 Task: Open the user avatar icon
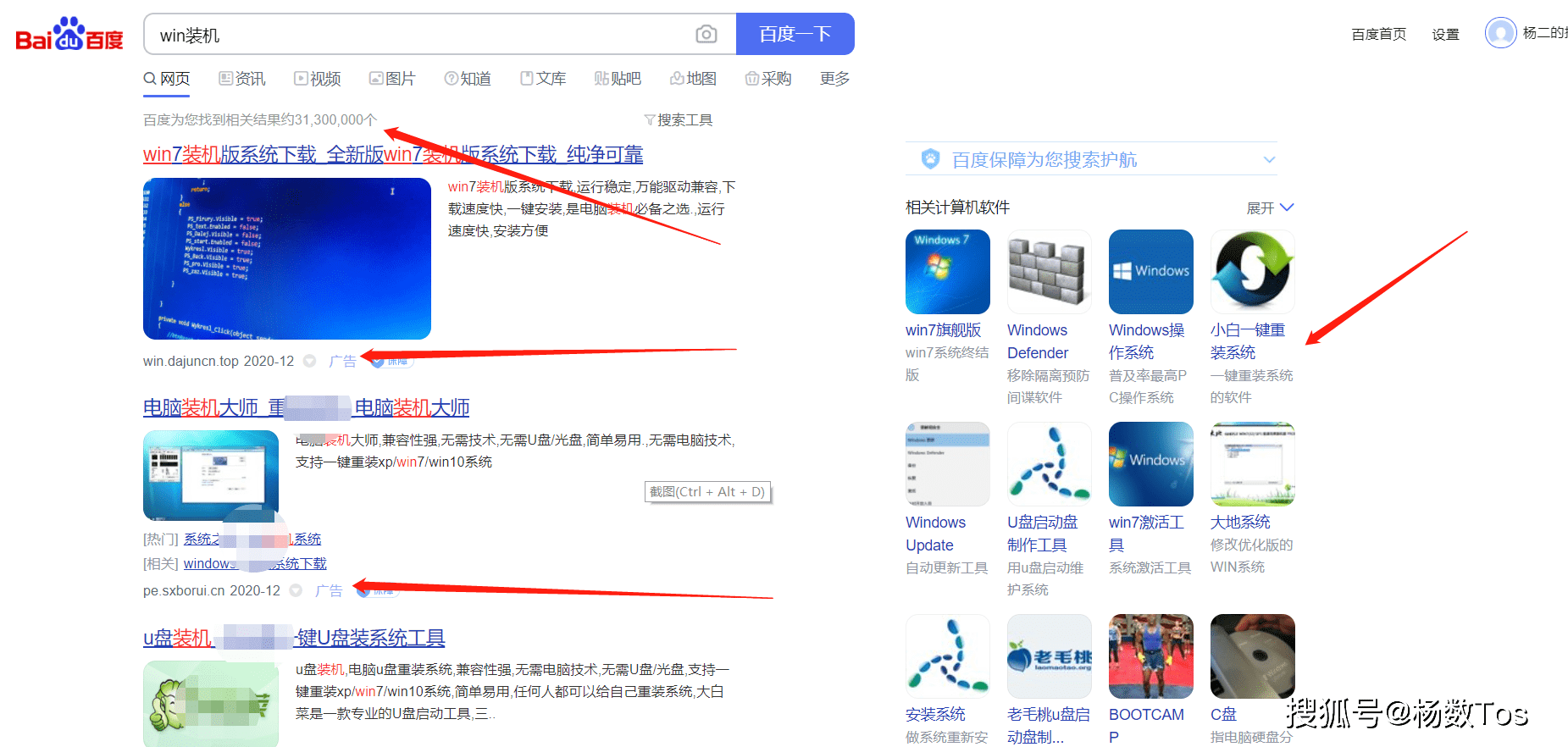click(x=1500, y=33)
